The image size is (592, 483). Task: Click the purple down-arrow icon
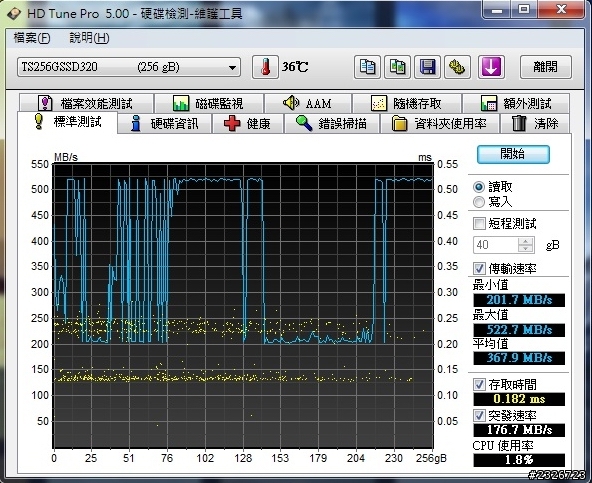tap(491, 67)
